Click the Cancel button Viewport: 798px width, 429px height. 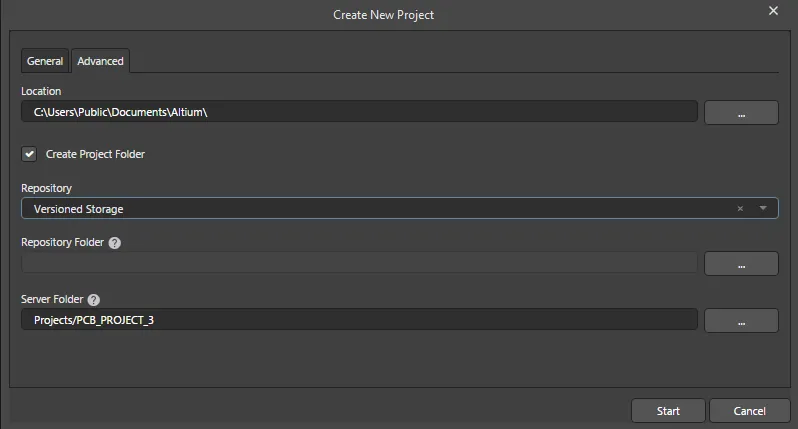[x=749, y=411]
